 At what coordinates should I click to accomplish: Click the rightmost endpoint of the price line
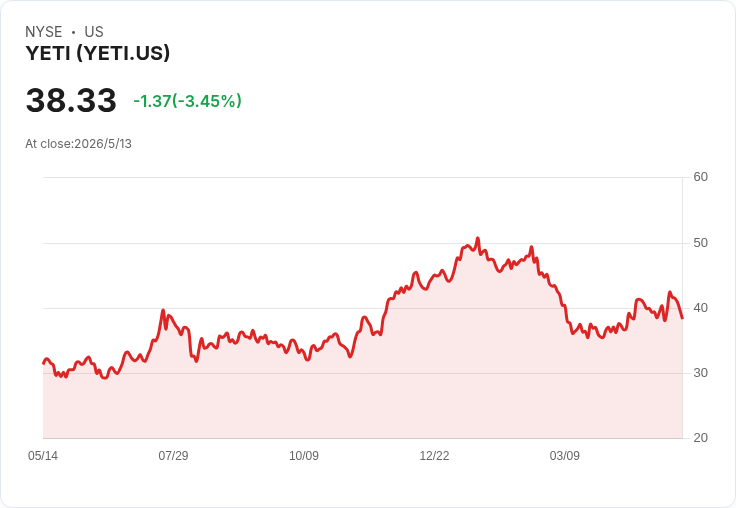pyautogui.click(x=682, y=318)
